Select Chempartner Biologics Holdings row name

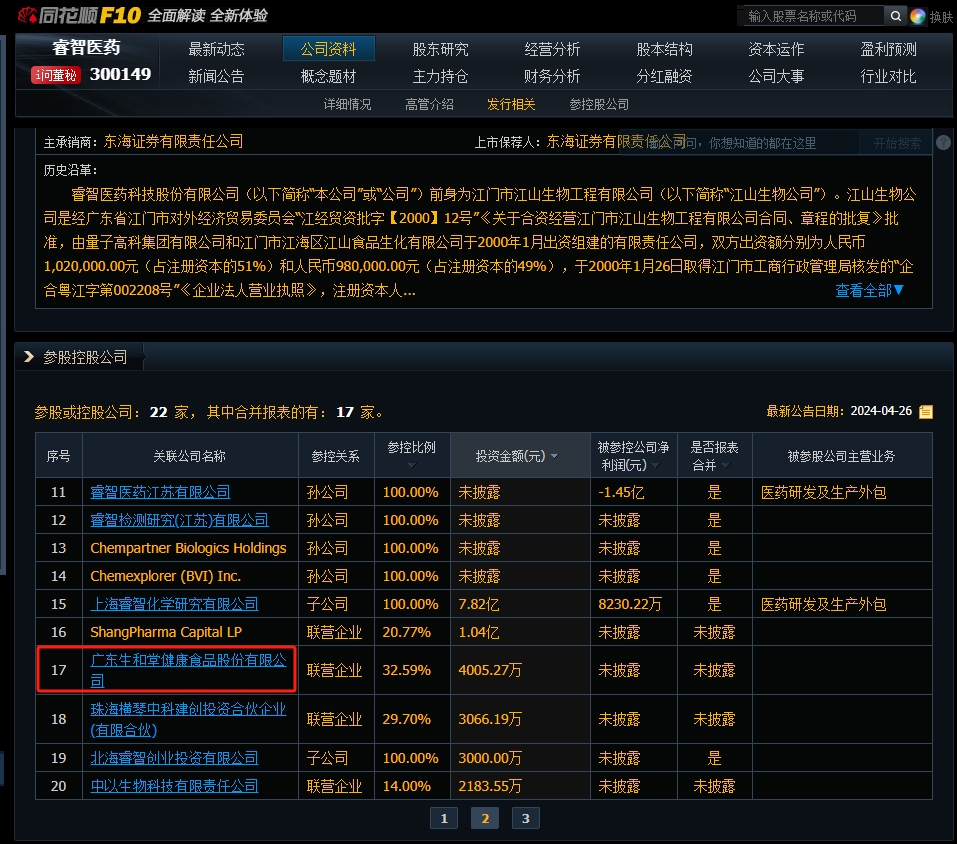coord(188,548)
